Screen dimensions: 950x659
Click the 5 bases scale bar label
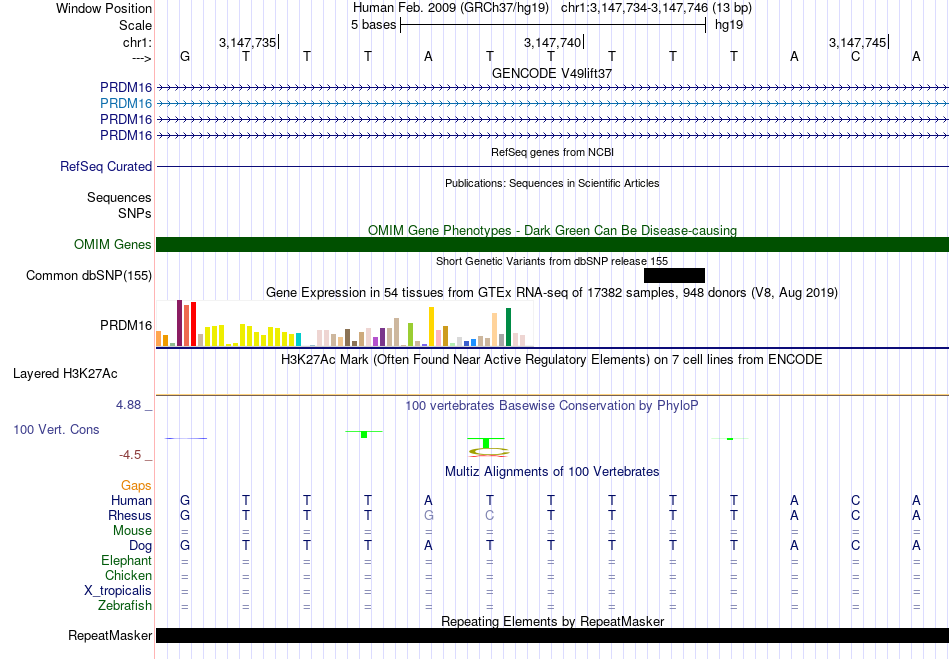click(x=373, y=25)
